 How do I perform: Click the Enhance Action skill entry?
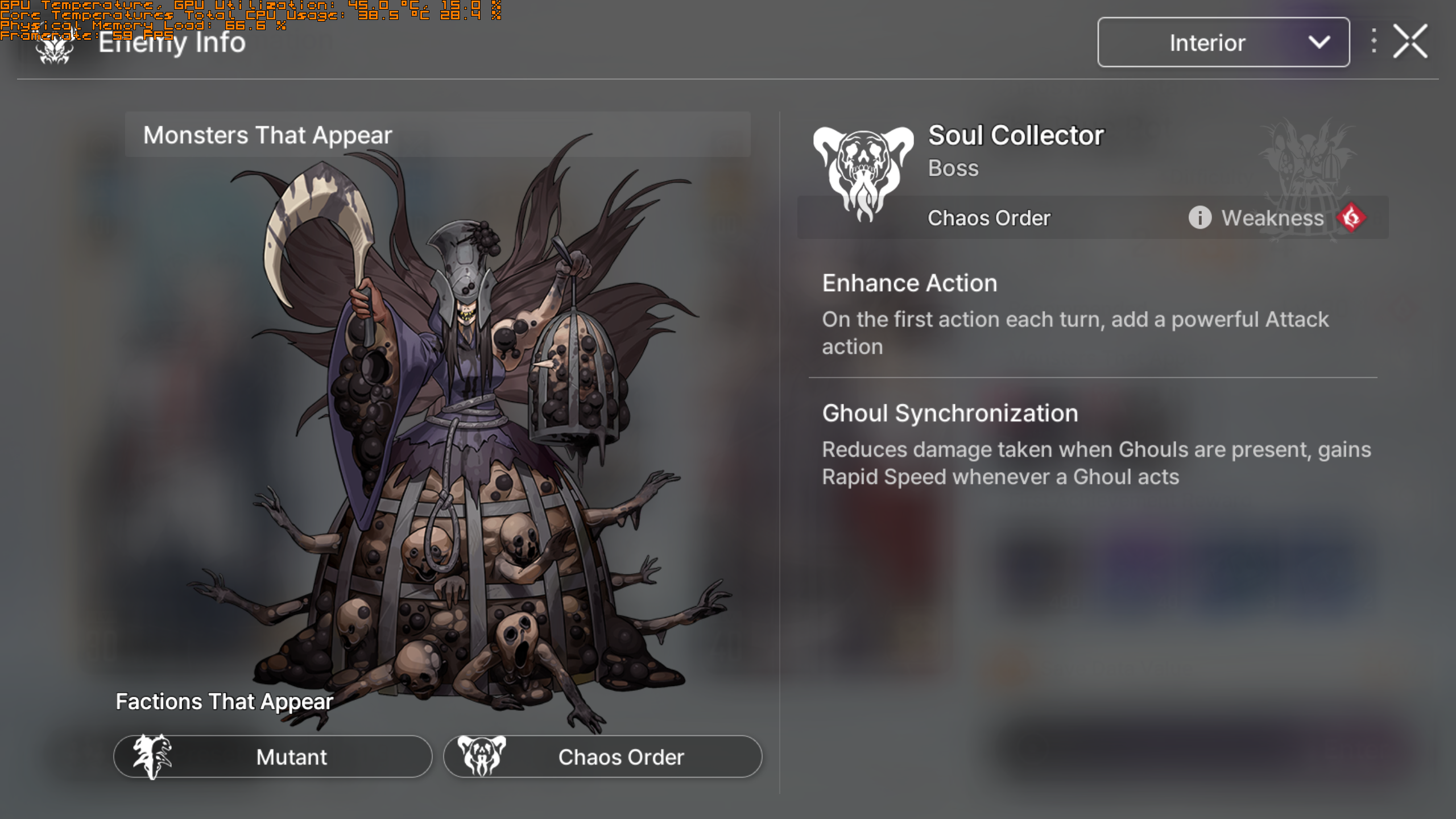(x=1093, y=315)
